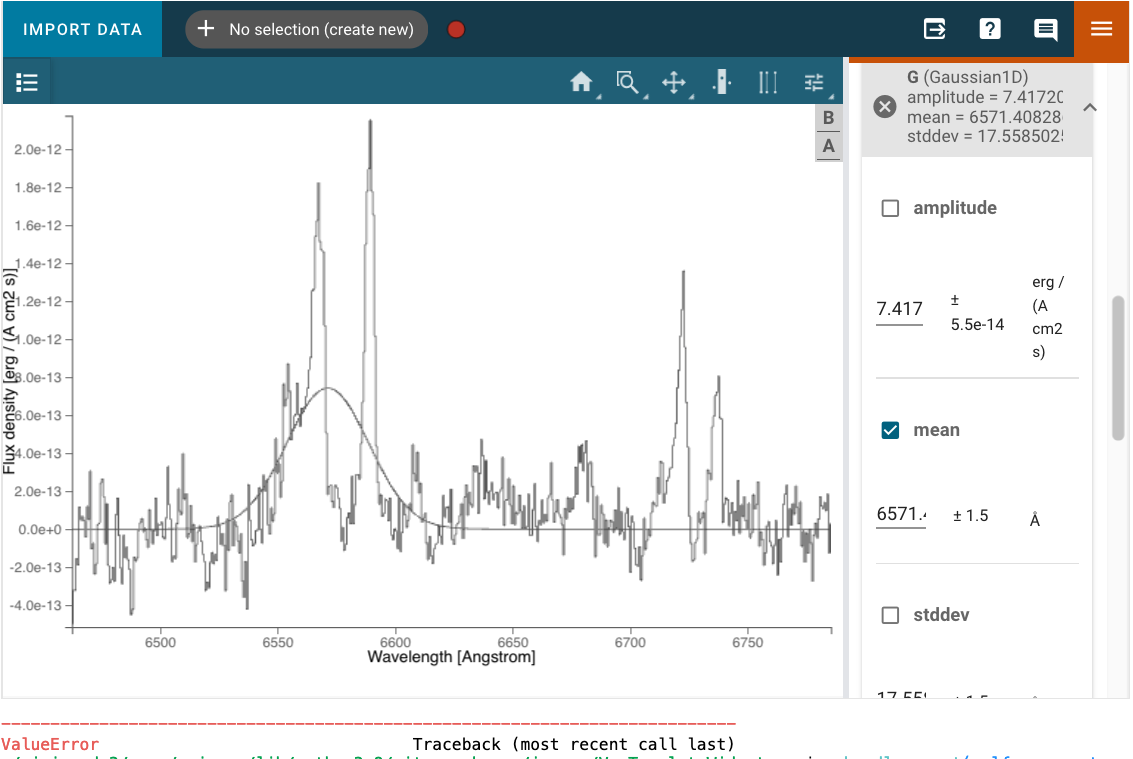Uncheck the mean parameter checkbox
1133x759 pixels.
click(x=890, y=430)
